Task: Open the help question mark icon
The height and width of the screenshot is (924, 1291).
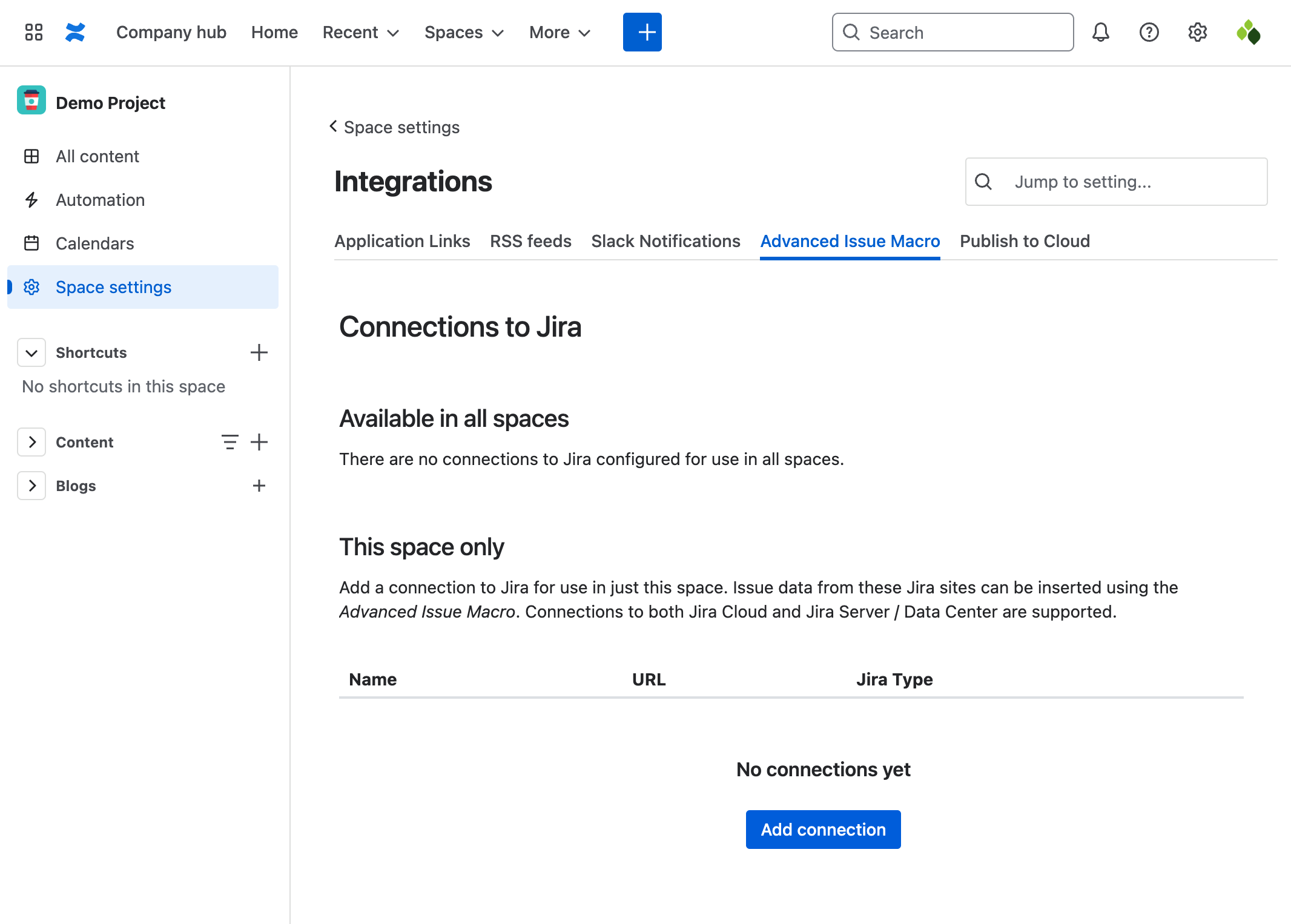Action: point(1149,32)
